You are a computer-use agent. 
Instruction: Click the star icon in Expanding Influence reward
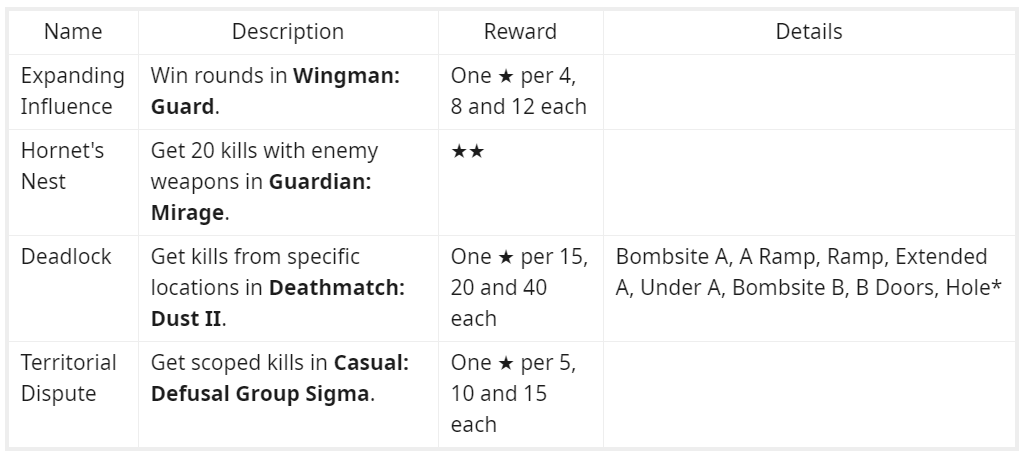[x=505, y=76]
